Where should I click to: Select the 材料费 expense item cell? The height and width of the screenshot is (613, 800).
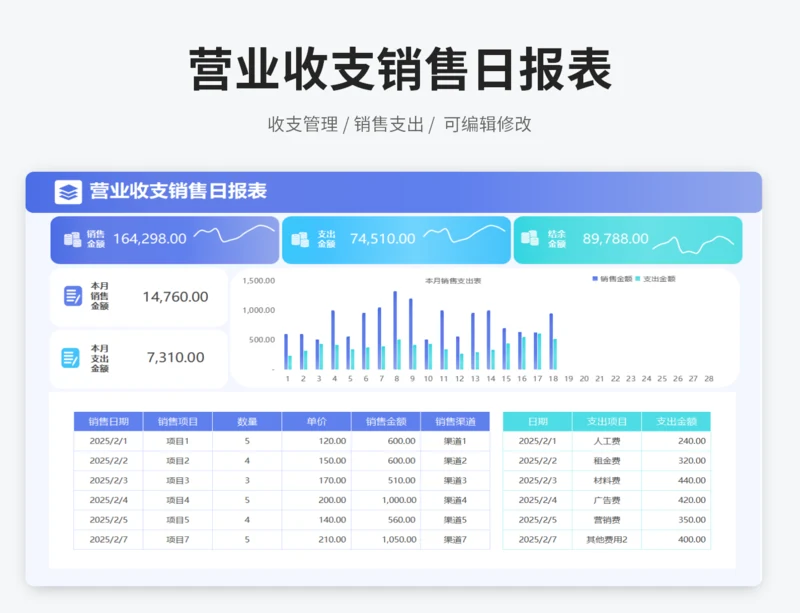point(607,480)
